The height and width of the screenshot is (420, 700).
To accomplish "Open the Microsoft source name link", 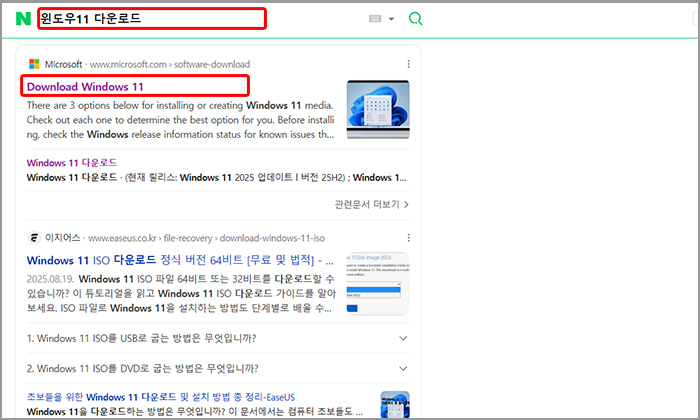I will coord(63,64).
